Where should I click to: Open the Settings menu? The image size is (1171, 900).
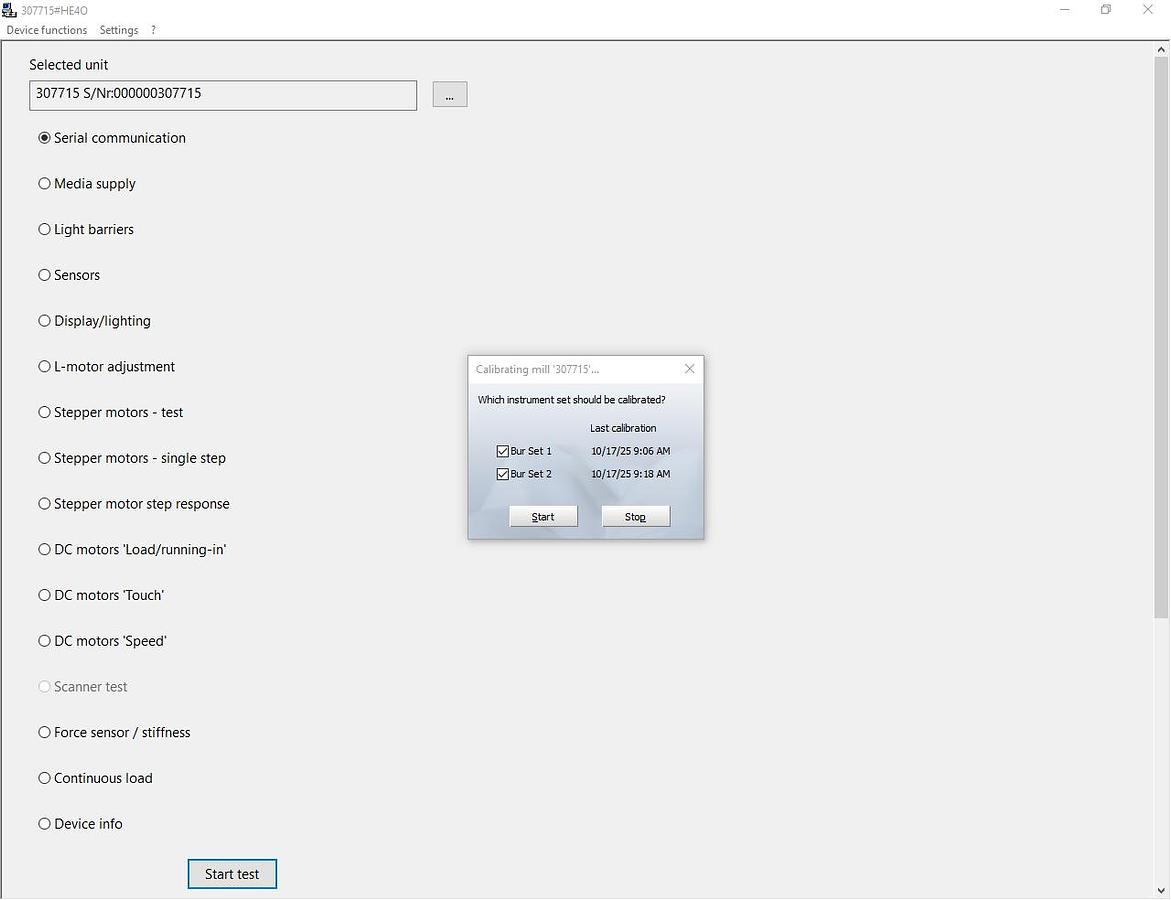(119, 30)
